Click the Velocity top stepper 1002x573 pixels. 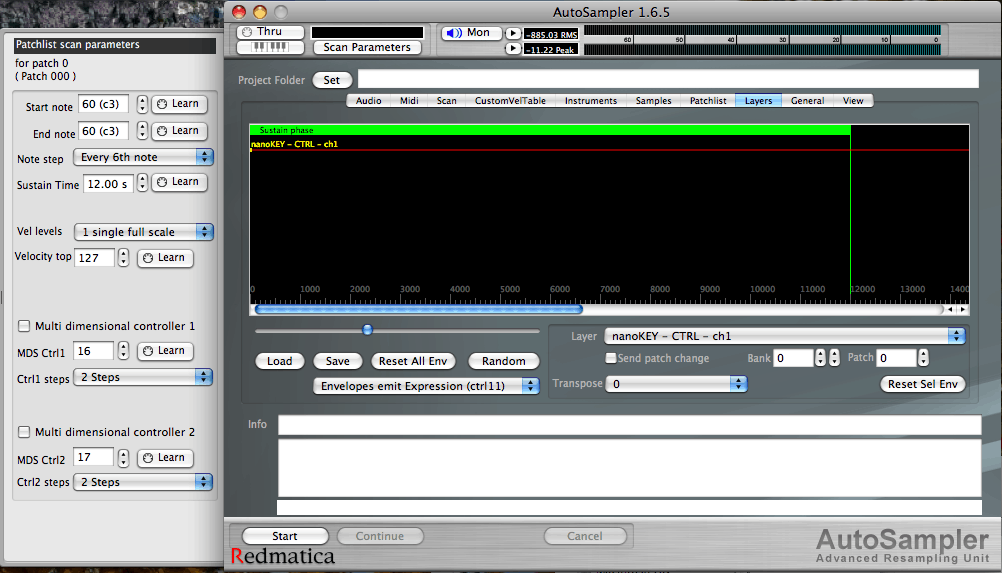(123, 258)
